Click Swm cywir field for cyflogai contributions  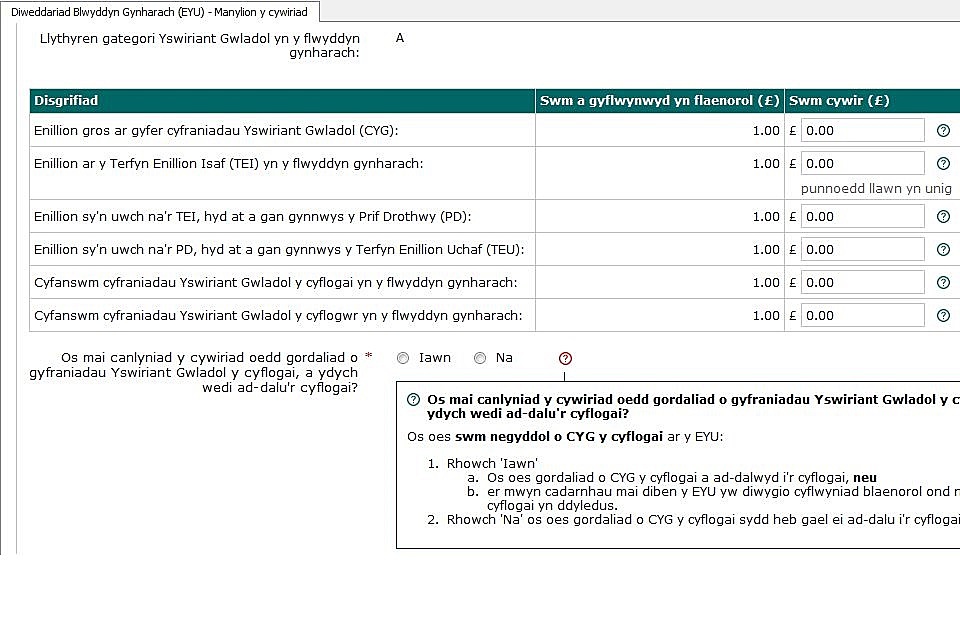click(x=863, y=283)
